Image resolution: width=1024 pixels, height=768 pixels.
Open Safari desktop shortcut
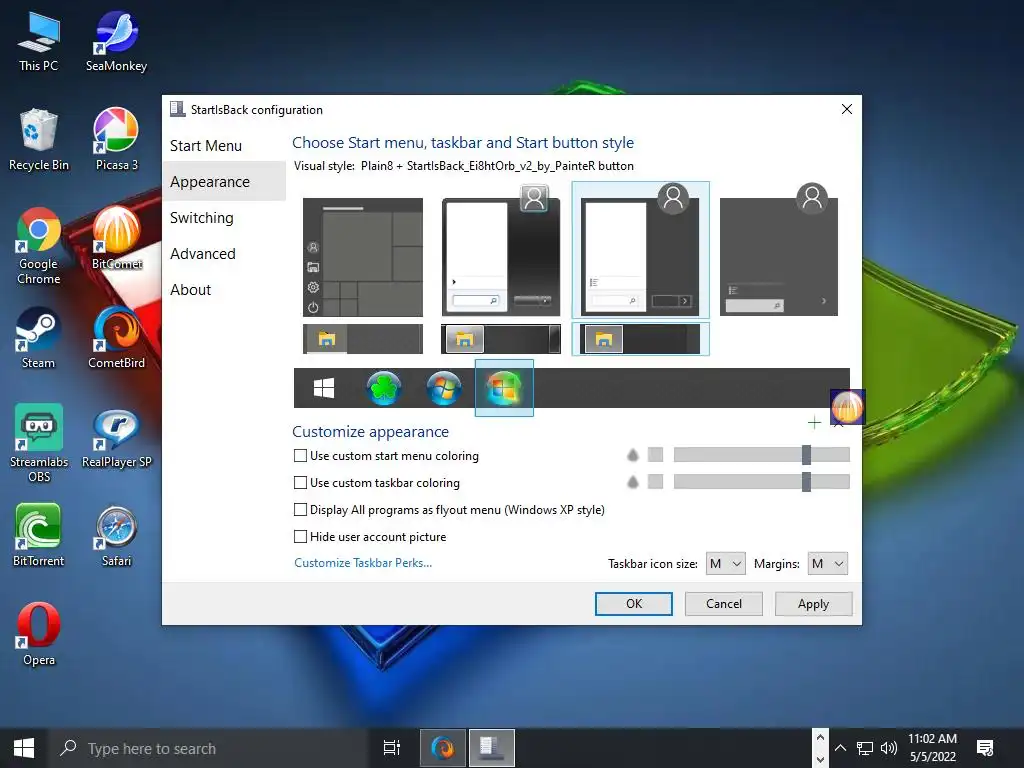point(116,536)
